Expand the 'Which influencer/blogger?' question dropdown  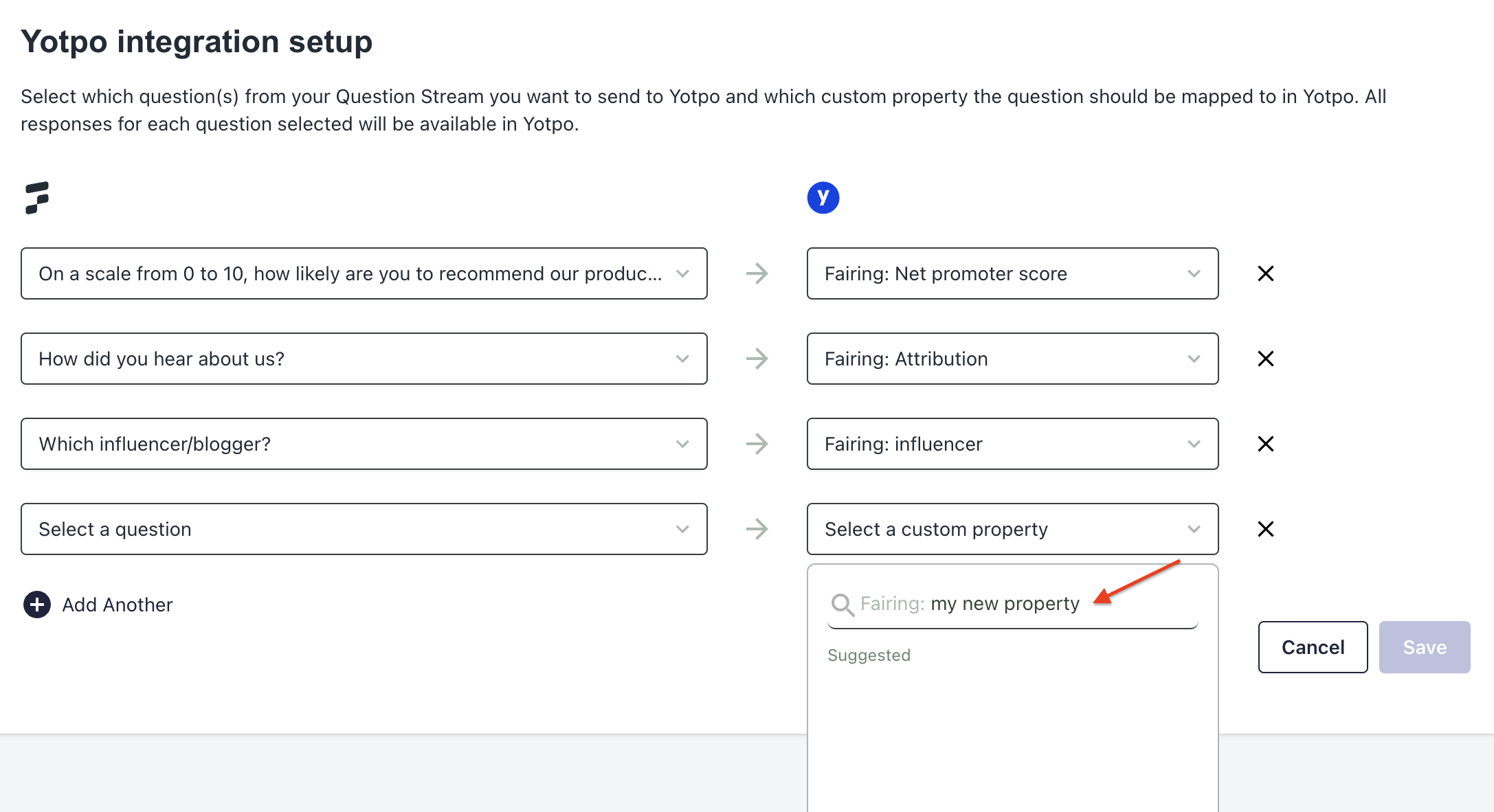pos(682,443)
